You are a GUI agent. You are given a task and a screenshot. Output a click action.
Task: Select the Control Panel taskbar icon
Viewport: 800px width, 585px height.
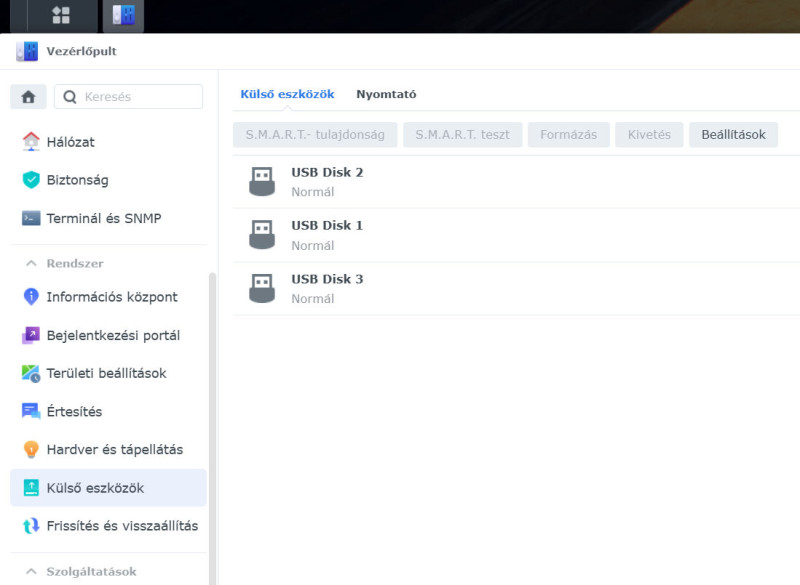coord(123,15)
